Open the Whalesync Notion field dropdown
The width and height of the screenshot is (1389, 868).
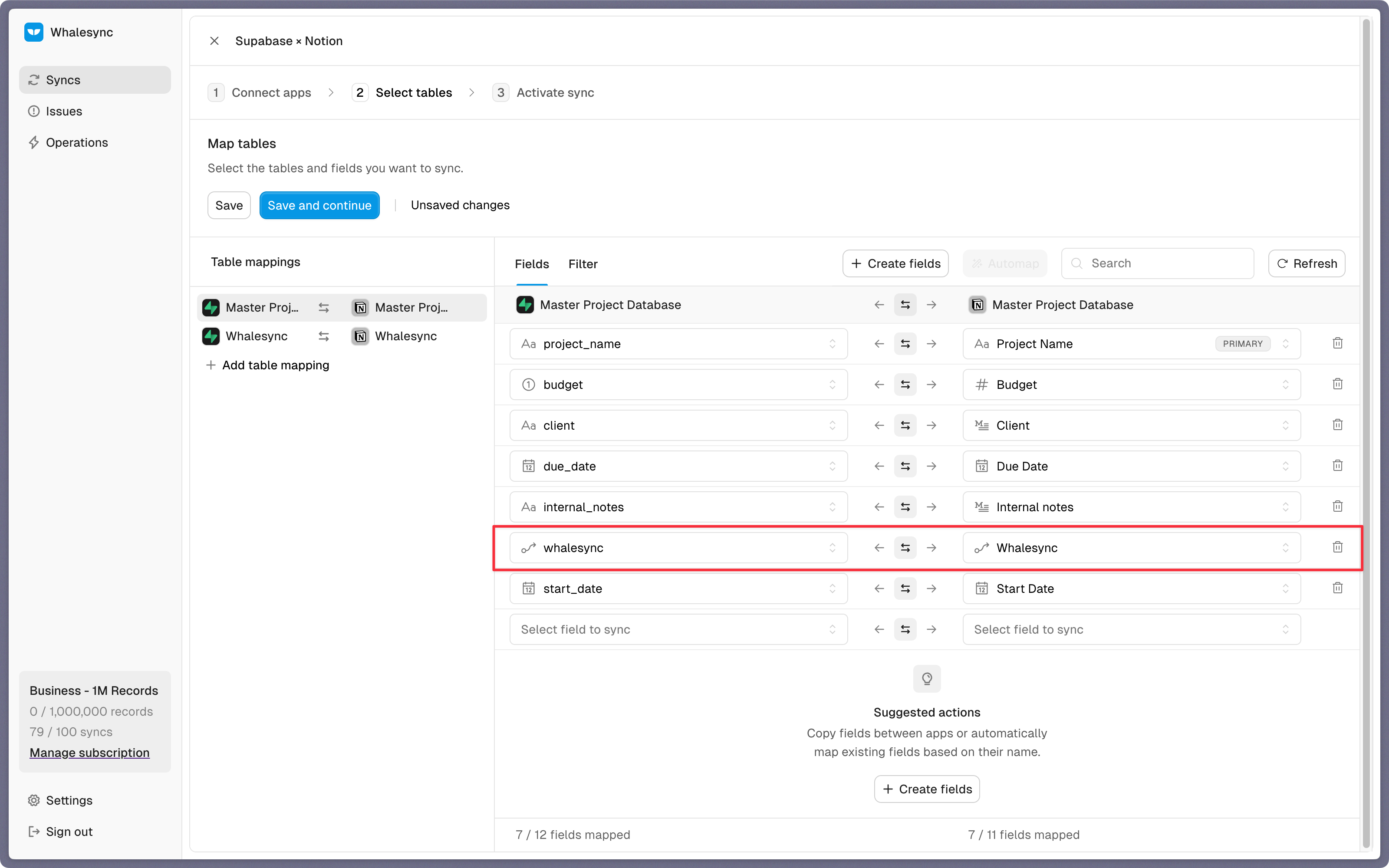point(1131,548)
